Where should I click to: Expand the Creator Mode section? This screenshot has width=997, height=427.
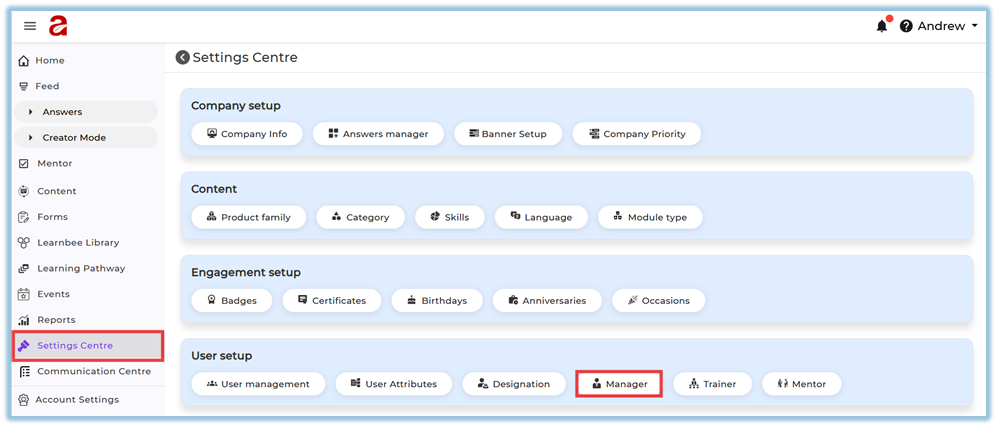(x=73, y=138)
